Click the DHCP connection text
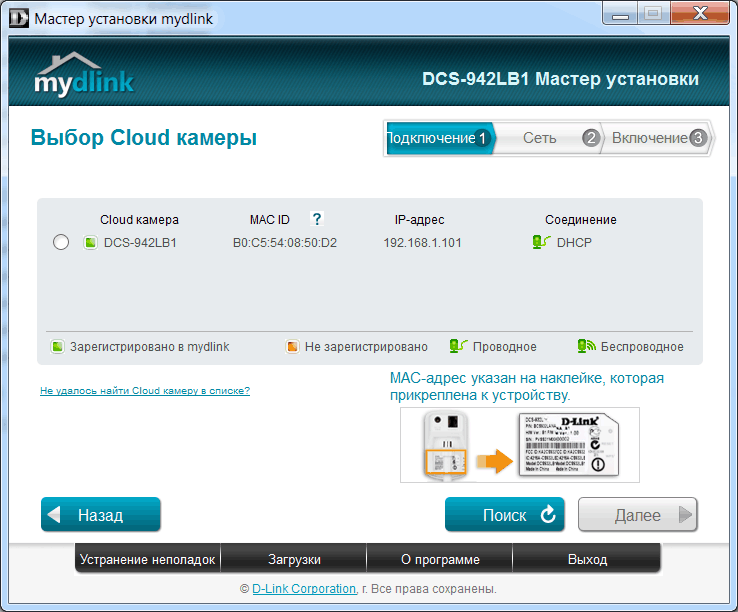Screen dimensions: 738x612 574,243
